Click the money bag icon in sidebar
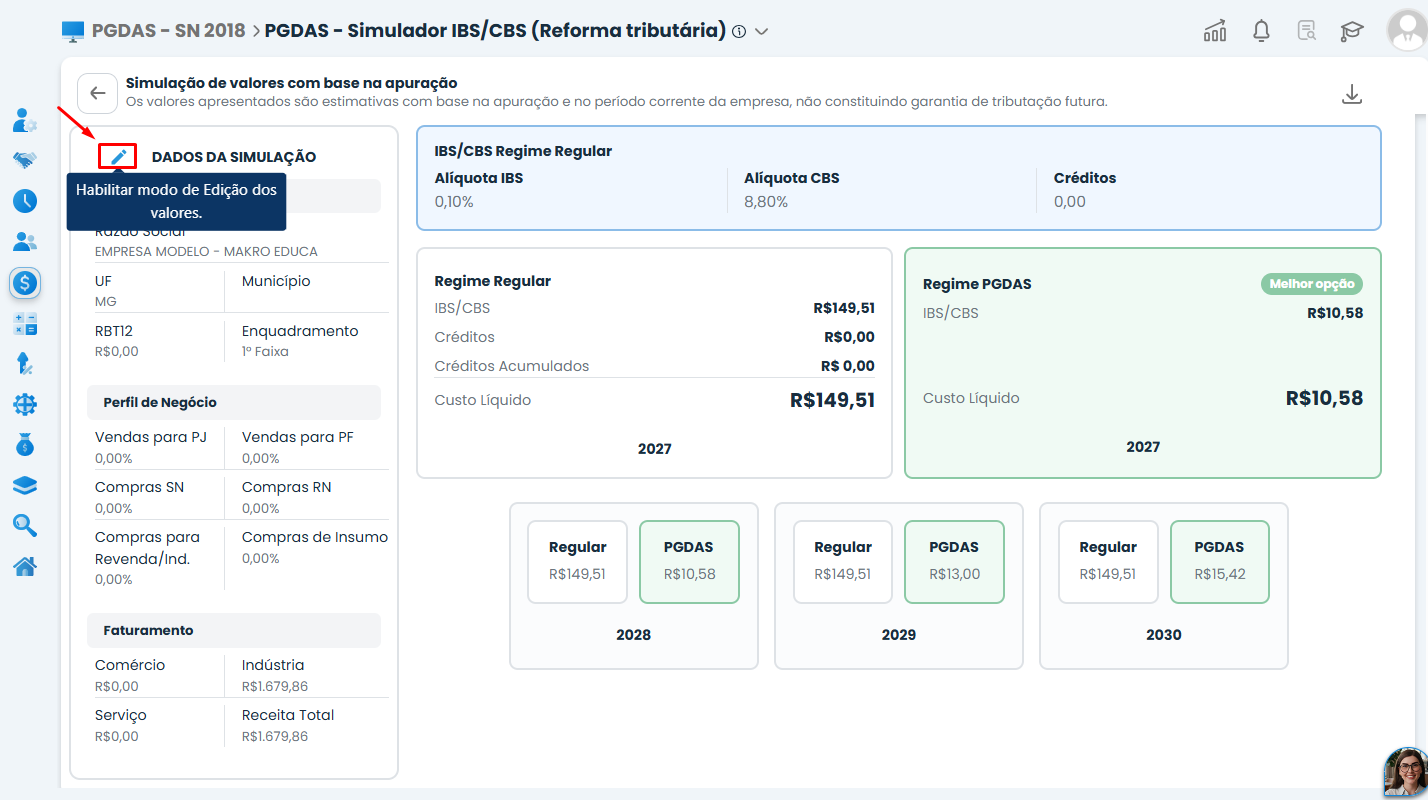Screen dimensions: 1428x800 coord(25,445)
